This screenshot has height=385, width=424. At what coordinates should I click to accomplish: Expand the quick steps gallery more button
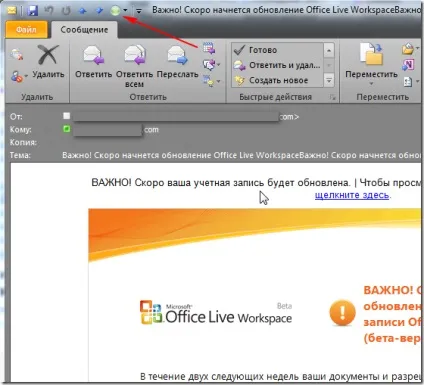pos(329,80)
